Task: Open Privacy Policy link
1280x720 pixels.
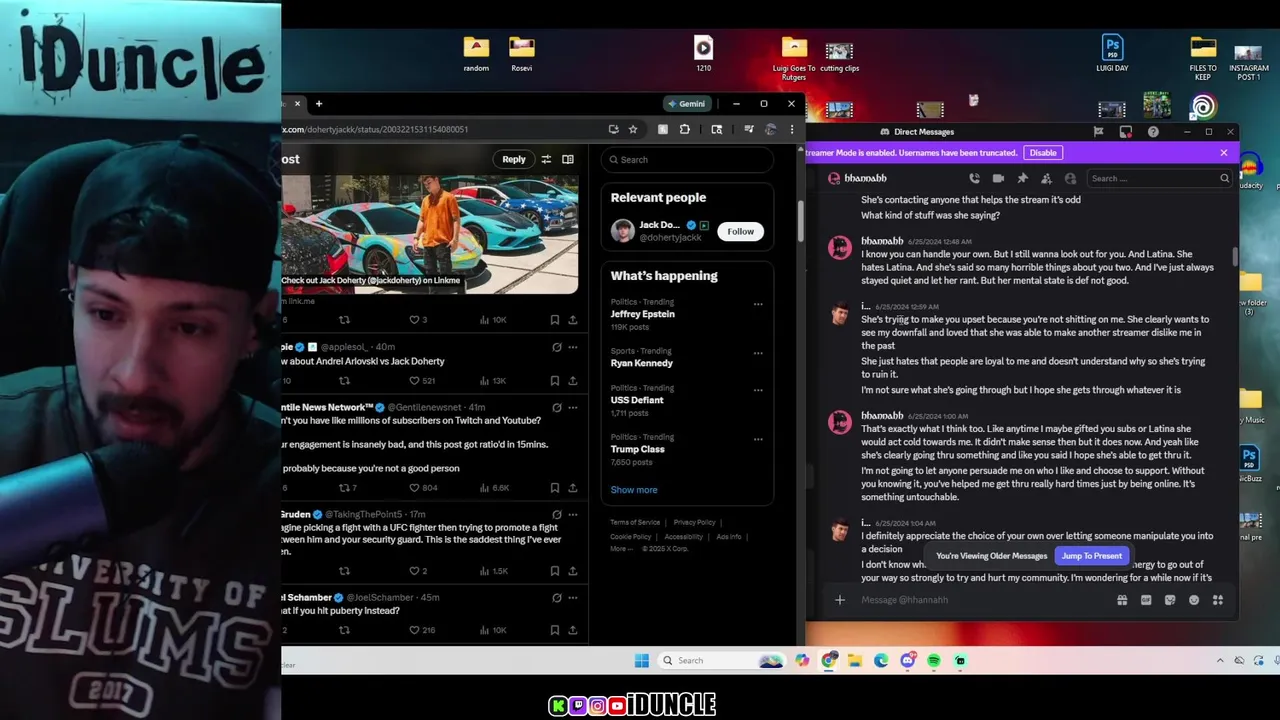Action: tap(695, 522)
